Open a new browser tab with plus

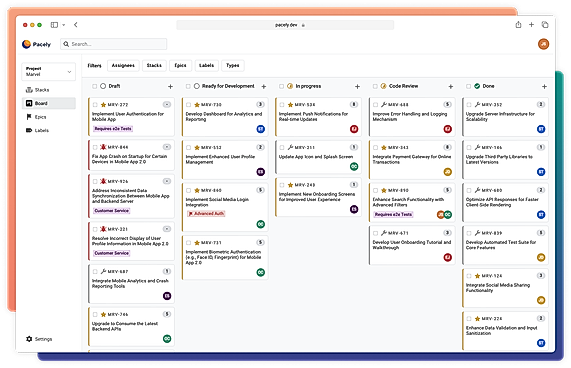[x=531, y=25]
